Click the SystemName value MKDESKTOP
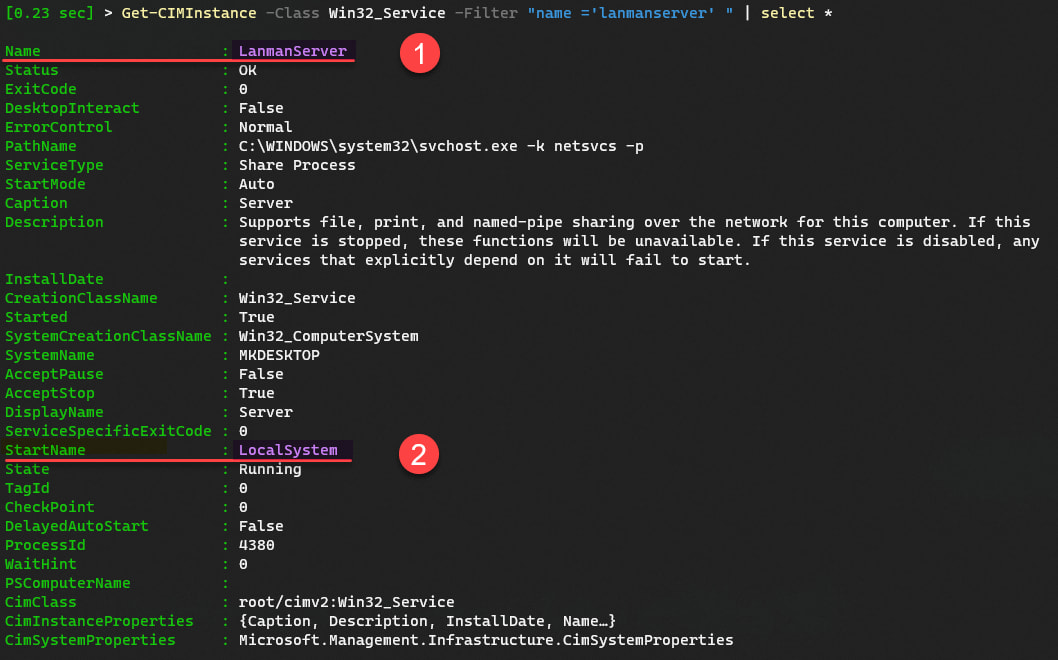Viewport: 1058px width, 660px height. coord(278,355)
